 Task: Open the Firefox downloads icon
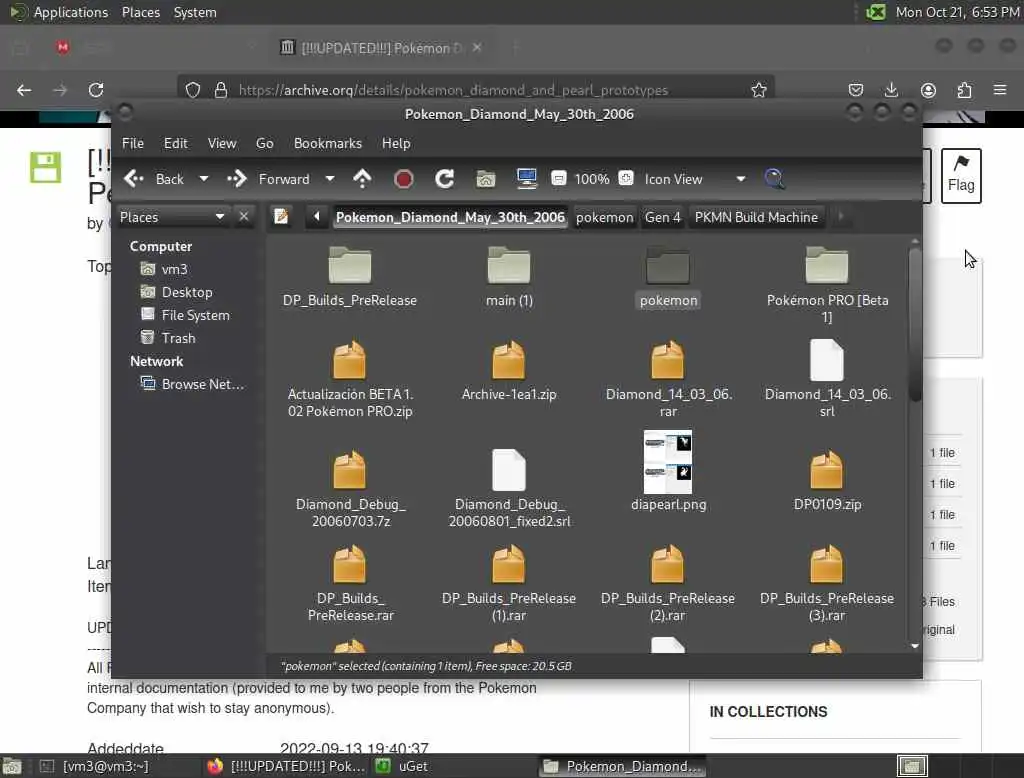point(891,89)
